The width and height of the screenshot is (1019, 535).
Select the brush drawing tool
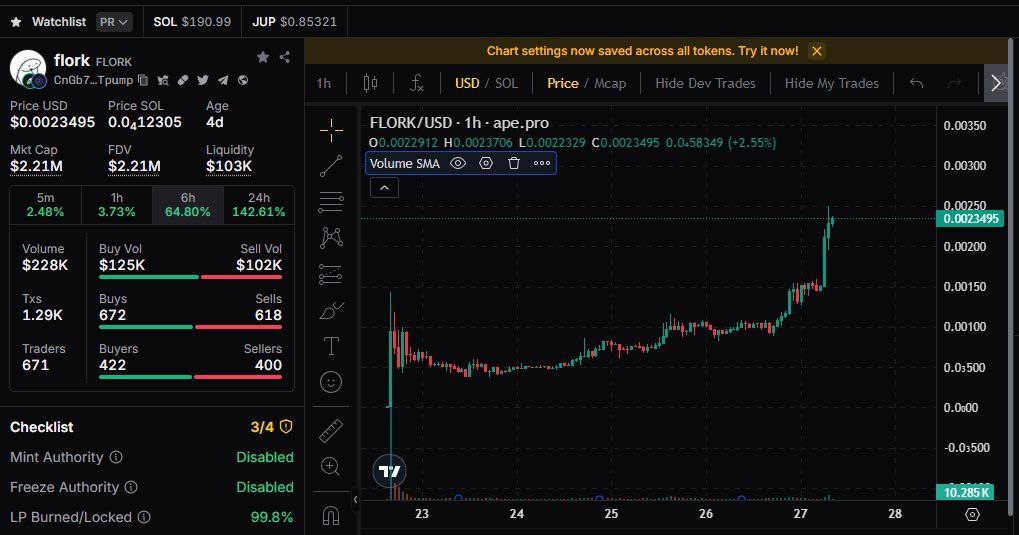pos(331,310)
